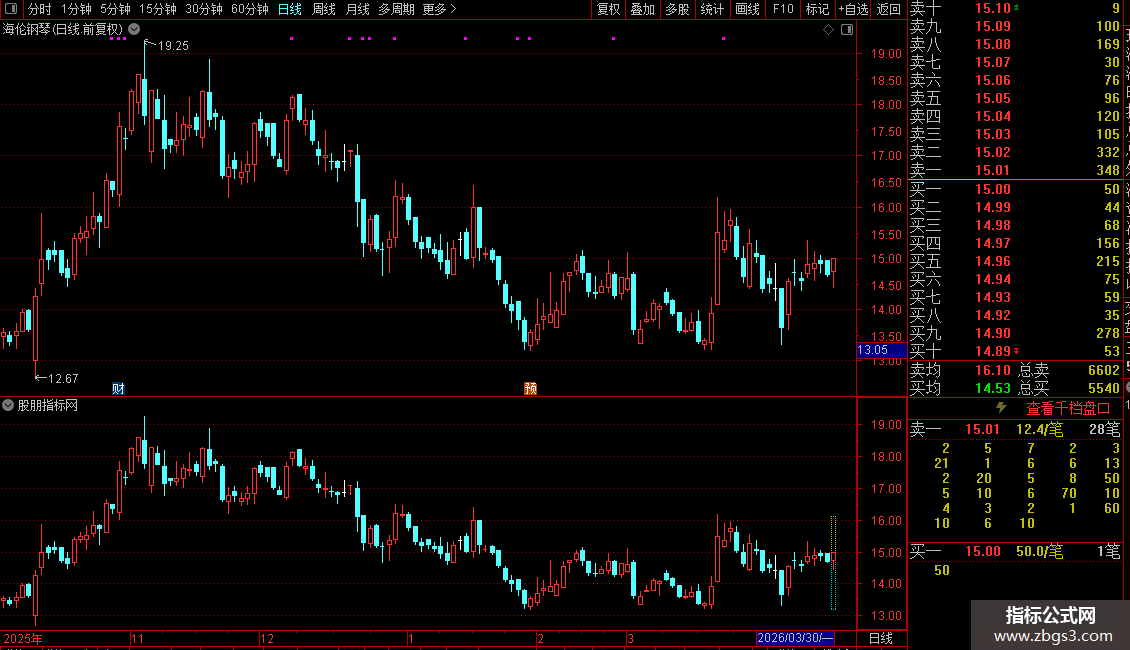1130x650 pixels.
Task: Open the 多股 multi-stock view
Action: click(x=677, y=9)
